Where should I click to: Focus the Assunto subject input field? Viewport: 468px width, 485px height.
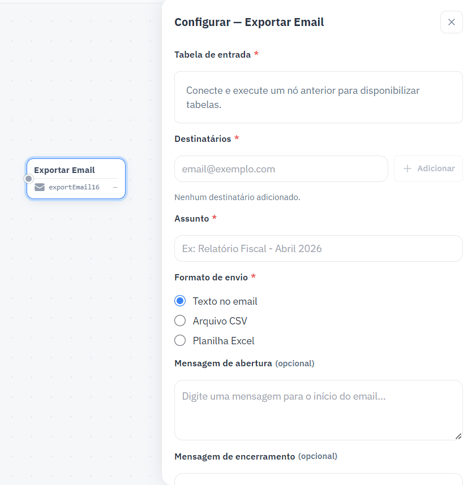coord(318,248)
